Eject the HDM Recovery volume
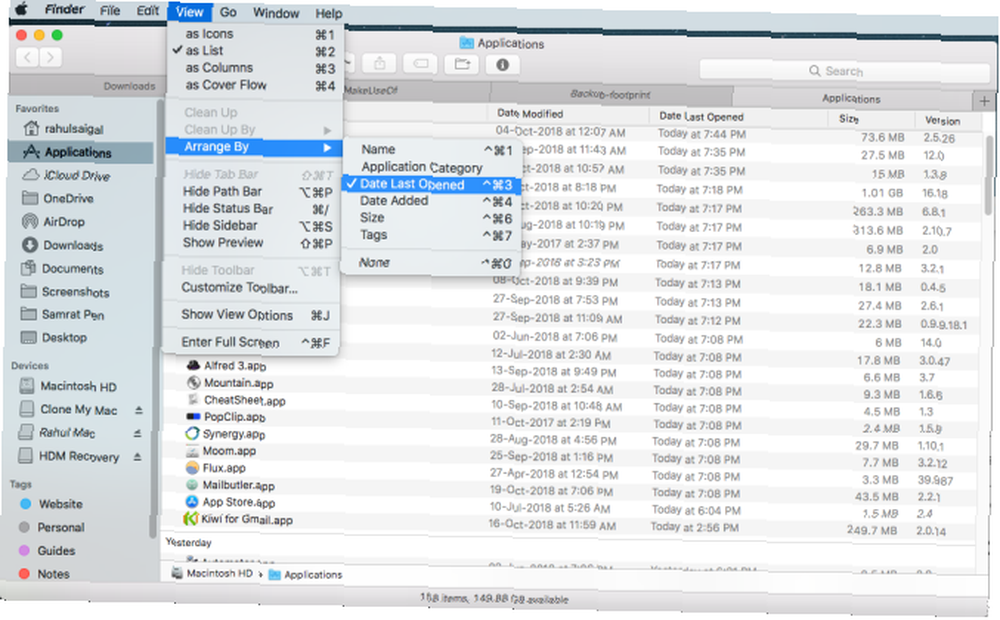This screenshot has width=1000, height=620. tap(137, 457)
